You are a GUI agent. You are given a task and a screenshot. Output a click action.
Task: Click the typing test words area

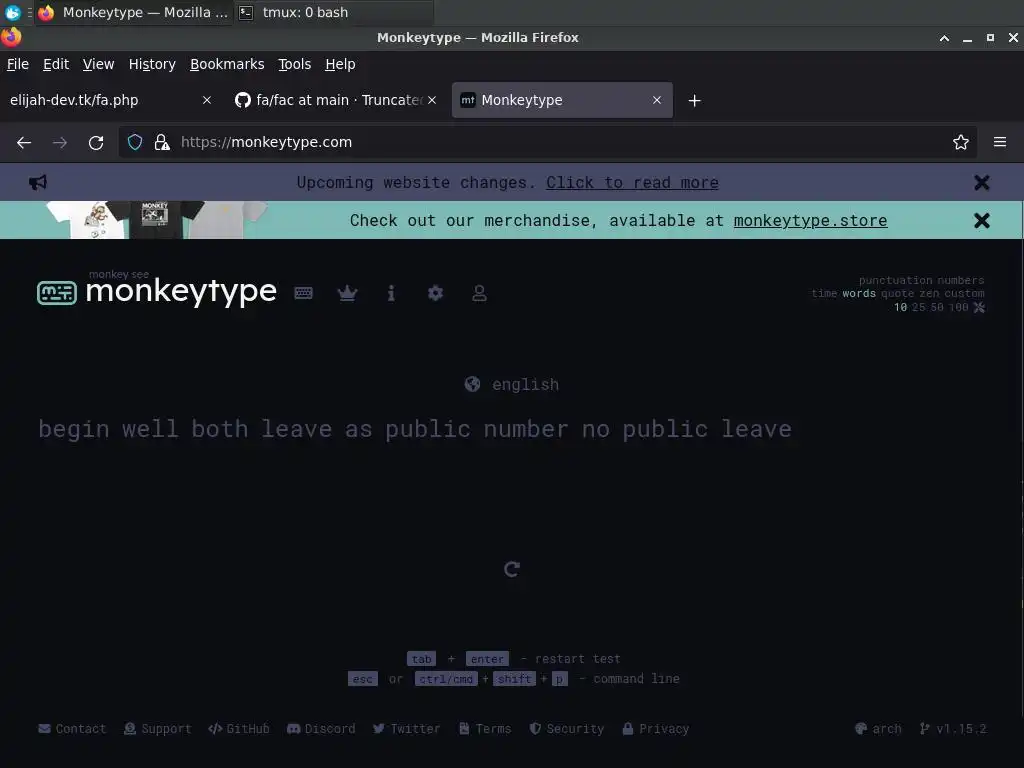point(415,429)
